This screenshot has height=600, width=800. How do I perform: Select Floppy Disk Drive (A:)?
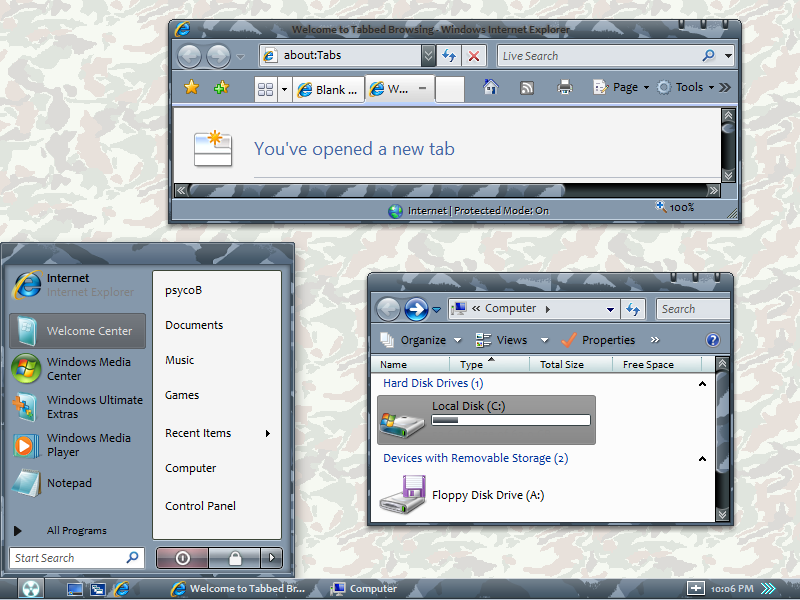coord(462,494)
